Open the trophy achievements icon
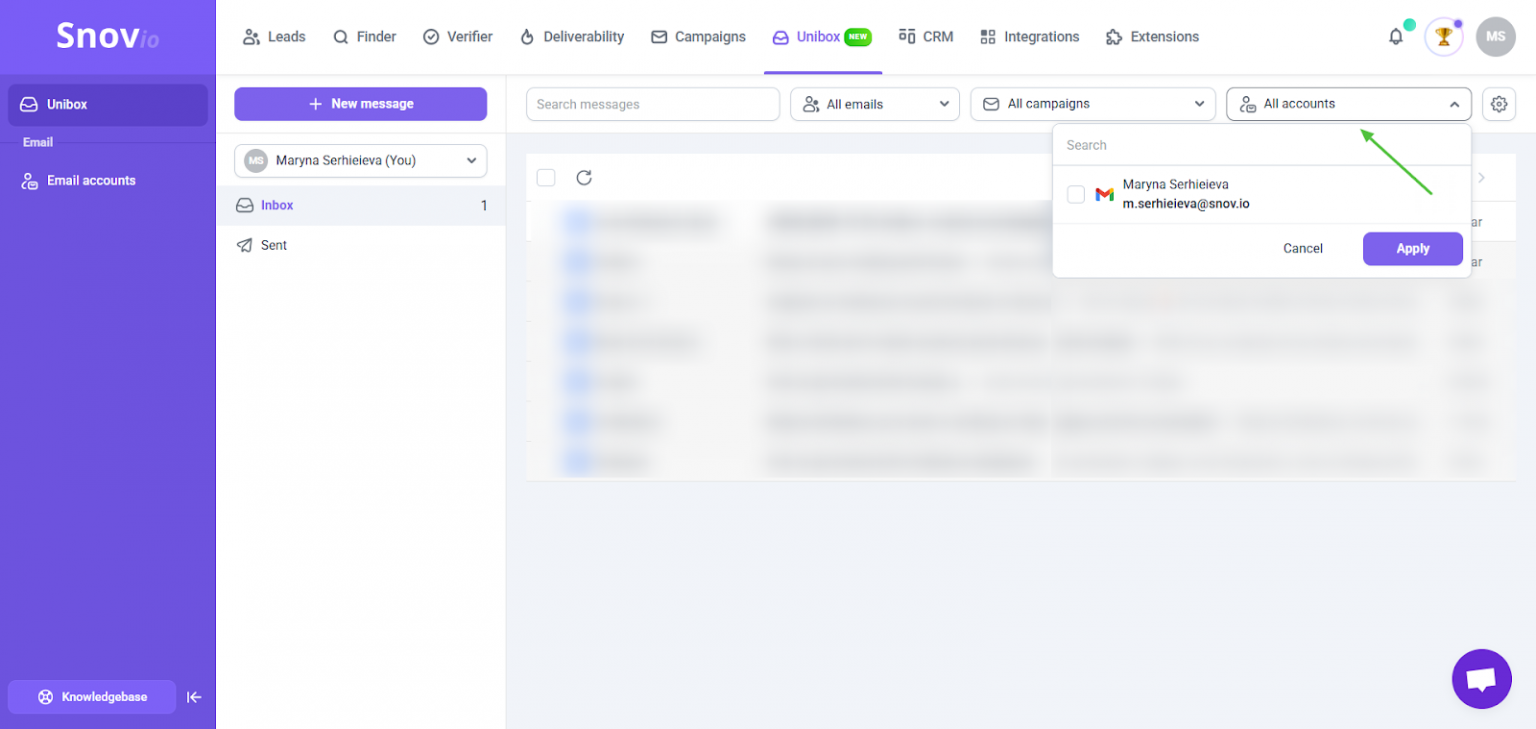This screenshot has width=1536, height=729. point(1443,37)
